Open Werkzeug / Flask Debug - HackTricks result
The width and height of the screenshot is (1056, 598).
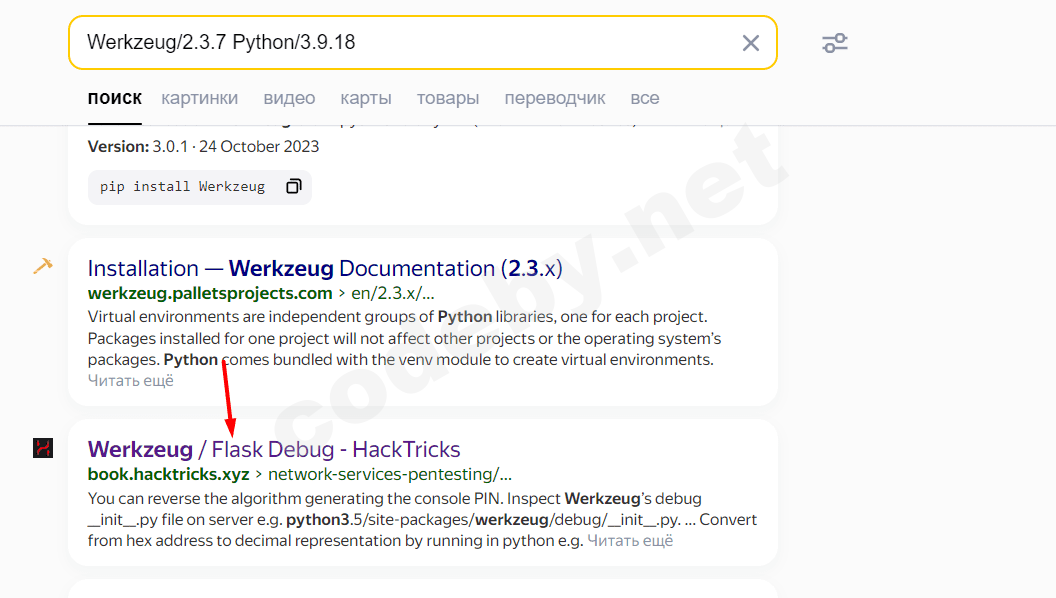click(x=273, y=449)
